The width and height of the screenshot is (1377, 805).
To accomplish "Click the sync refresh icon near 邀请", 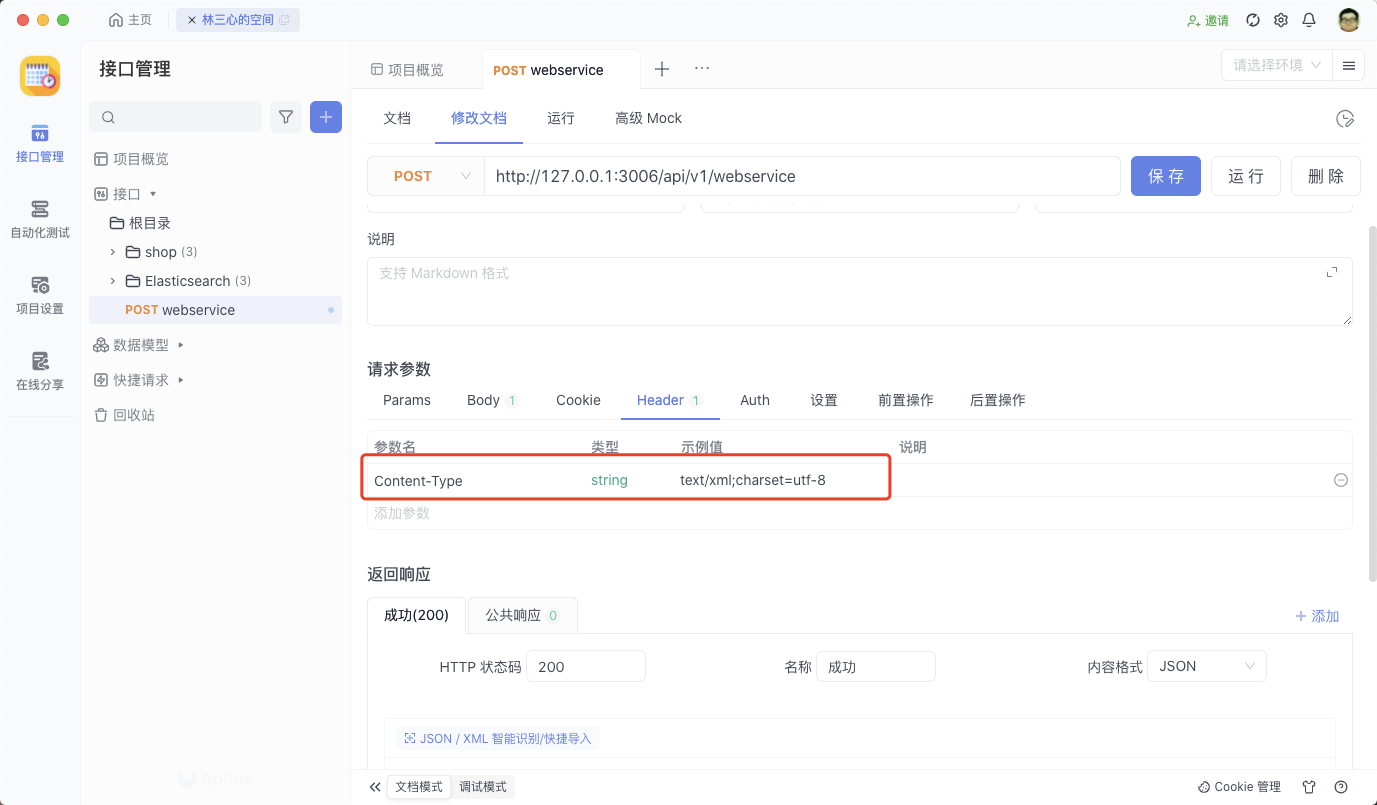I will click(1253, 19).
